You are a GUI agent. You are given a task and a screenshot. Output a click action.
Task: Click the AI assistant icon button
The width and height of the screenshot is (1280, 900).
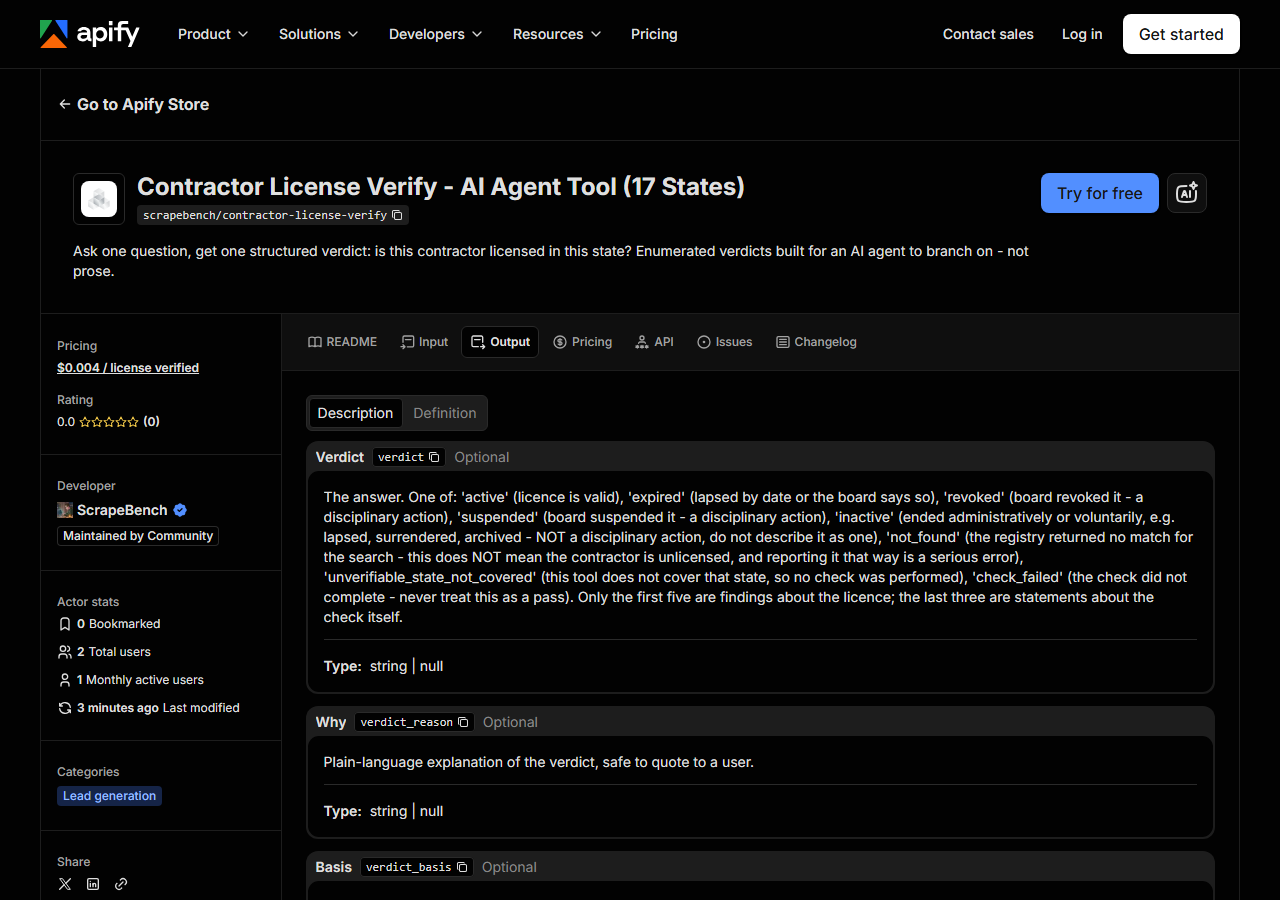[x=1187, y=193]
